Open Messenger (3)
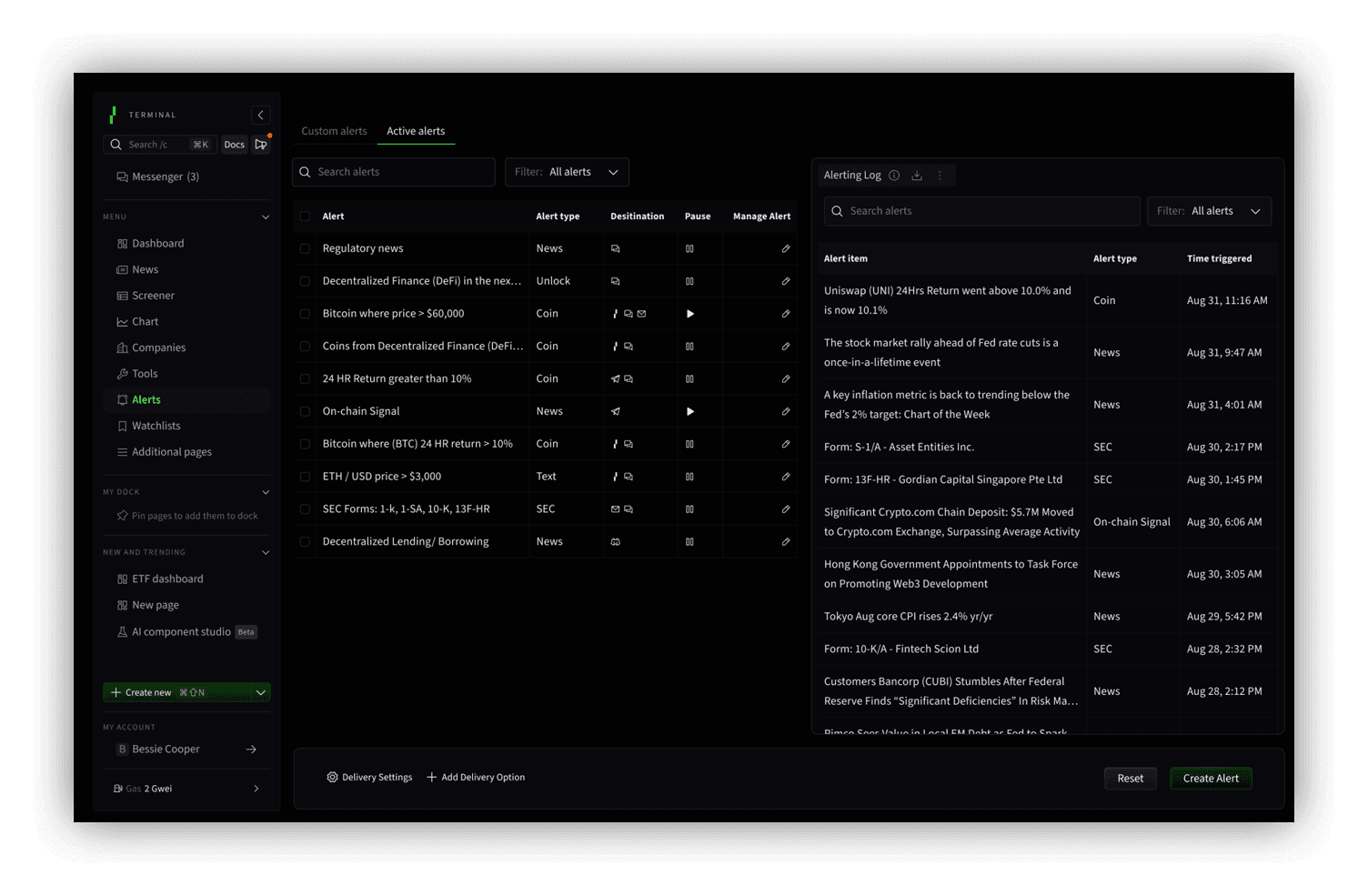 tap(157, 176)
